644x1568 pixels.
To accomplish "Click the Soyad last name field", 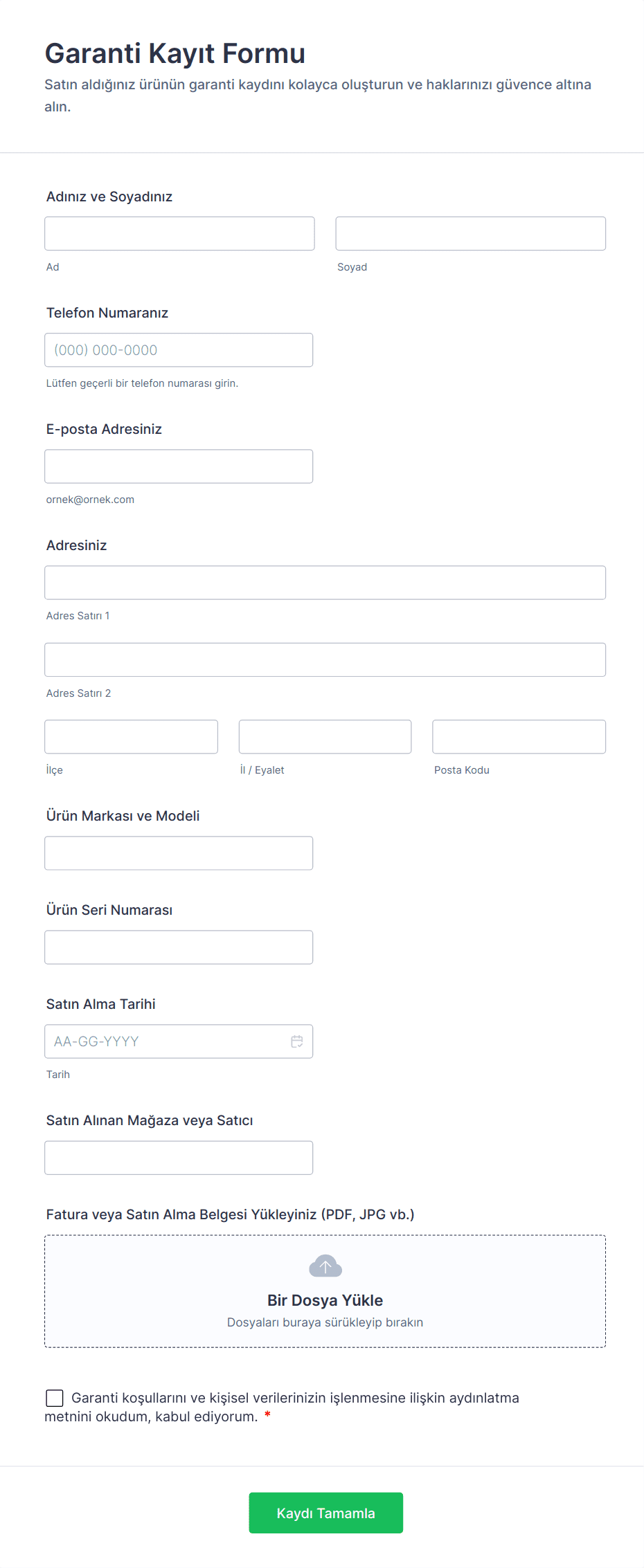I will pos(470,234).
